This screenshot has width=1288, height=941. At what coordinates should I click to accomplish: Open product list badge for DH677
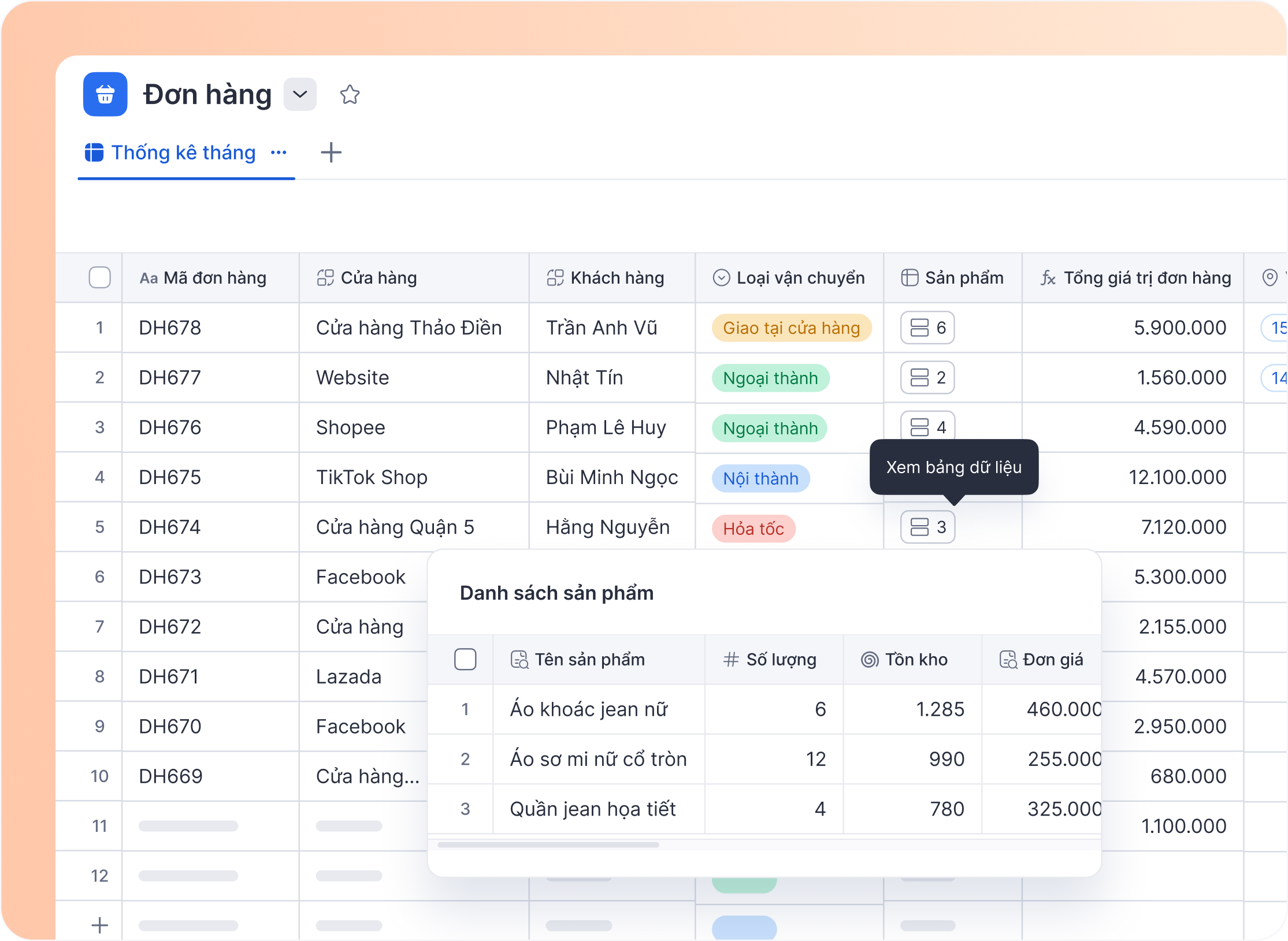pyautogui.click(x=927, y=378)
